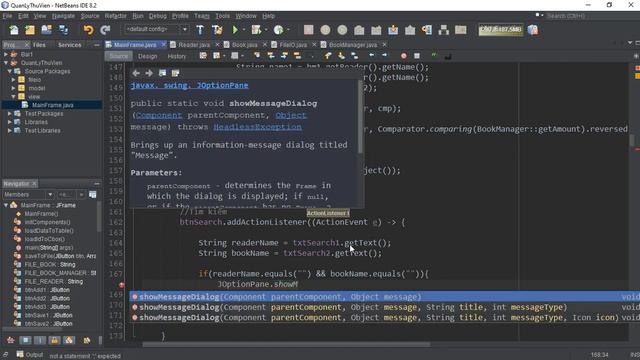Switch to the Reader.java tab
This screenshot has width=640, height=360.
coord(194,44)
